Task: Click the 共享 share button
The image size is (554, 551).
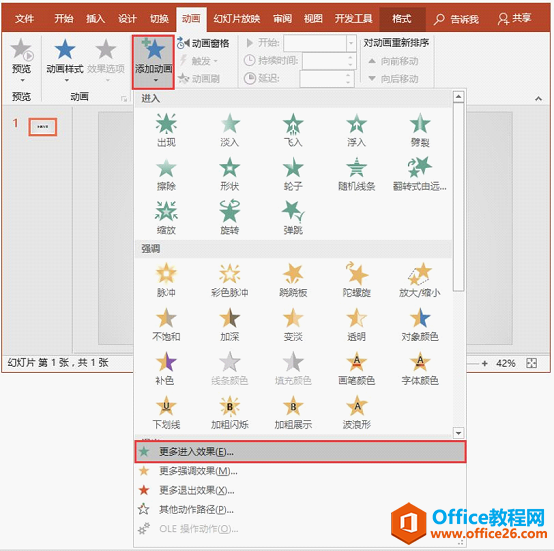Action: point(514,18)
